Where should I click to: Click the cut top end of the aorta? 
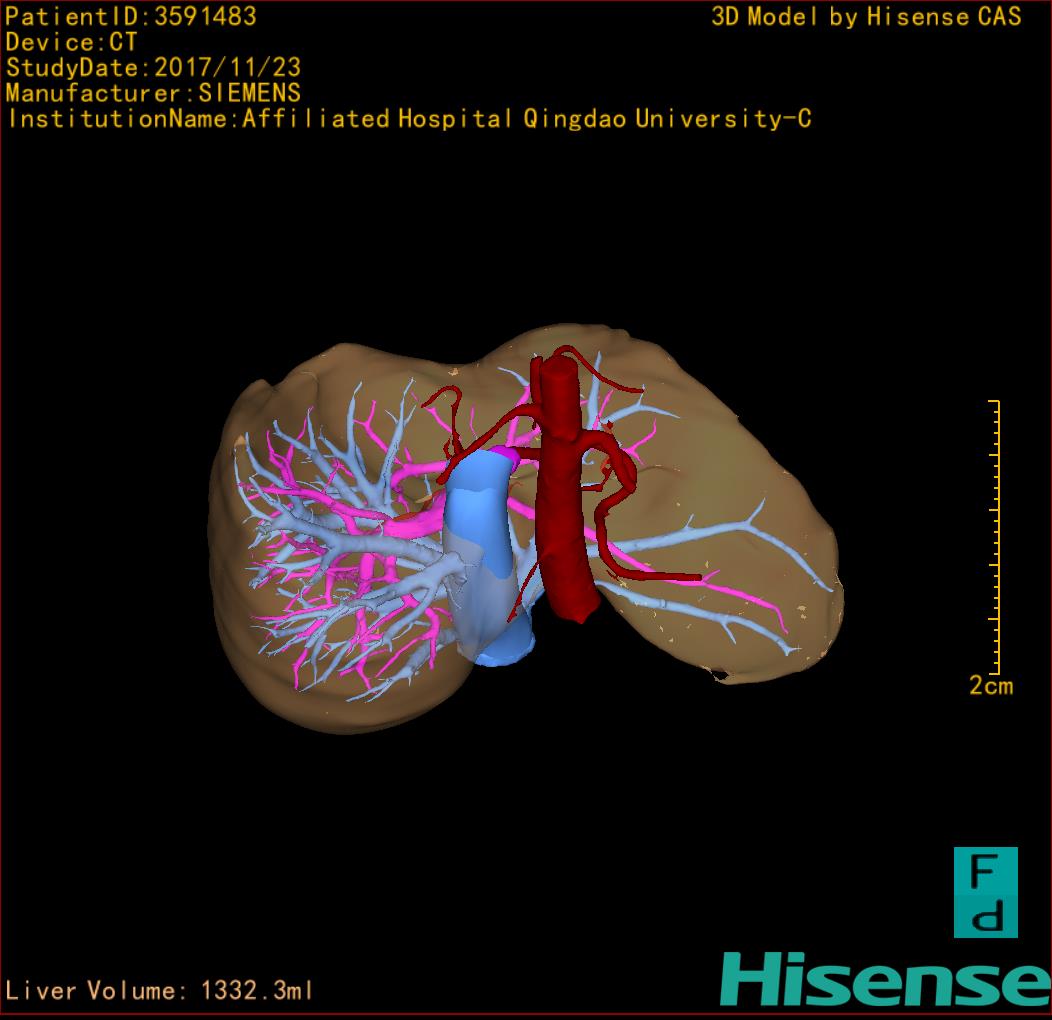556,370
